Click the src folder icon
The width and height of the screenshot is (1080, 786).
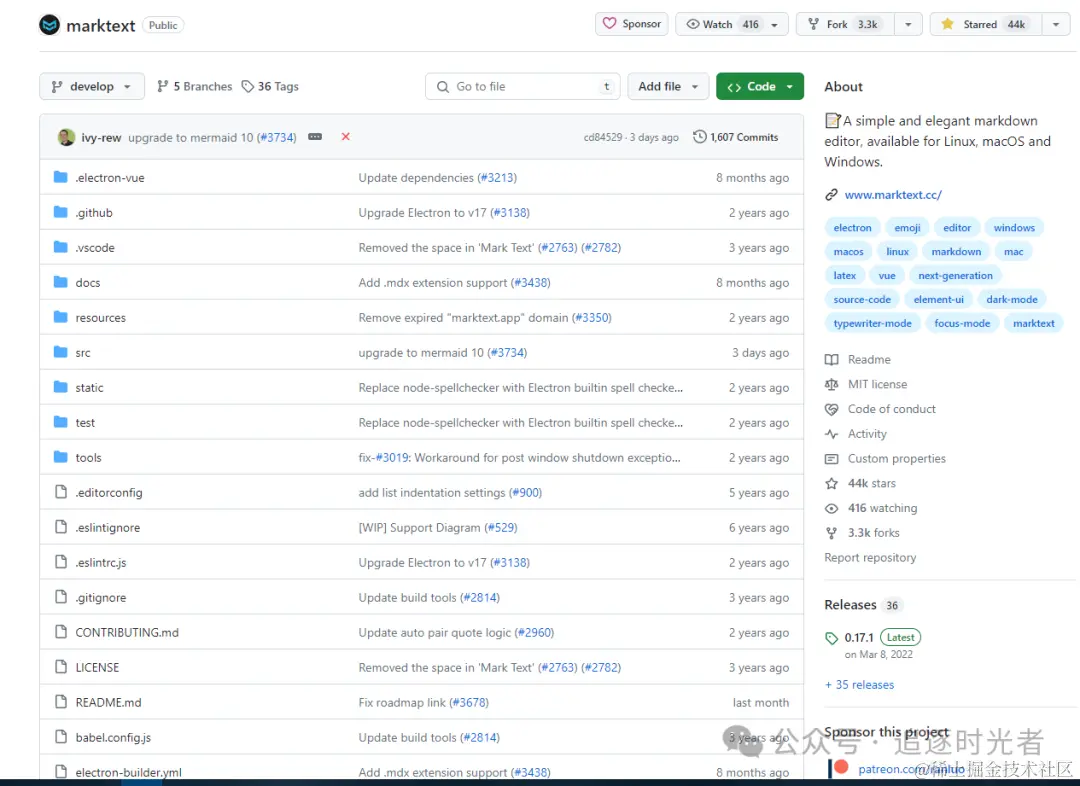[x=61, y=352]
